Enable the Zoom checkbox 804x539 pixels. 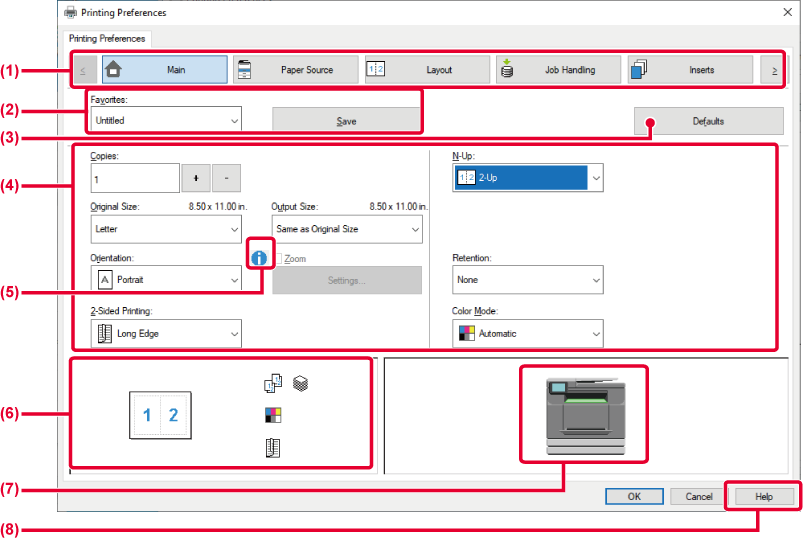pyautogui.click(x=278, y=258)
